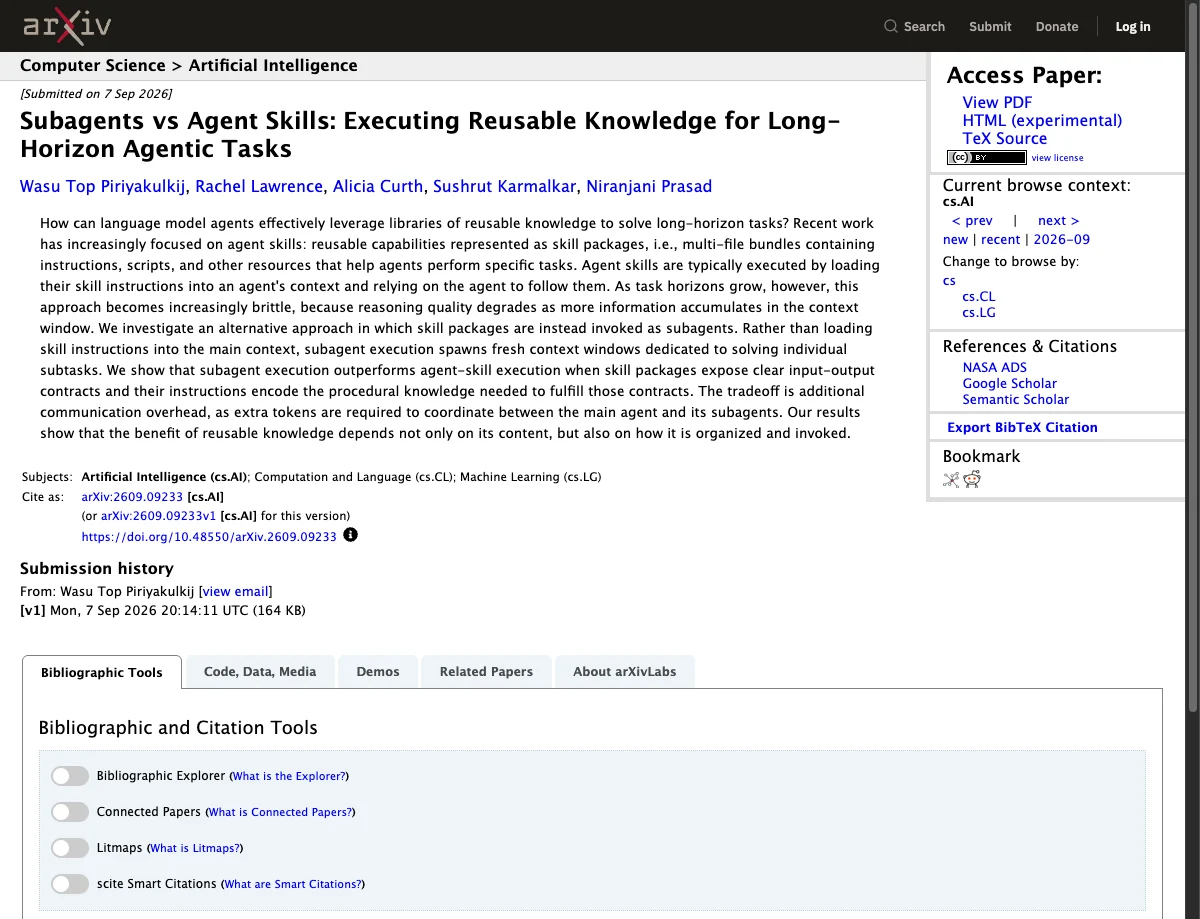Open View PDF link

(x=997, y=102)
